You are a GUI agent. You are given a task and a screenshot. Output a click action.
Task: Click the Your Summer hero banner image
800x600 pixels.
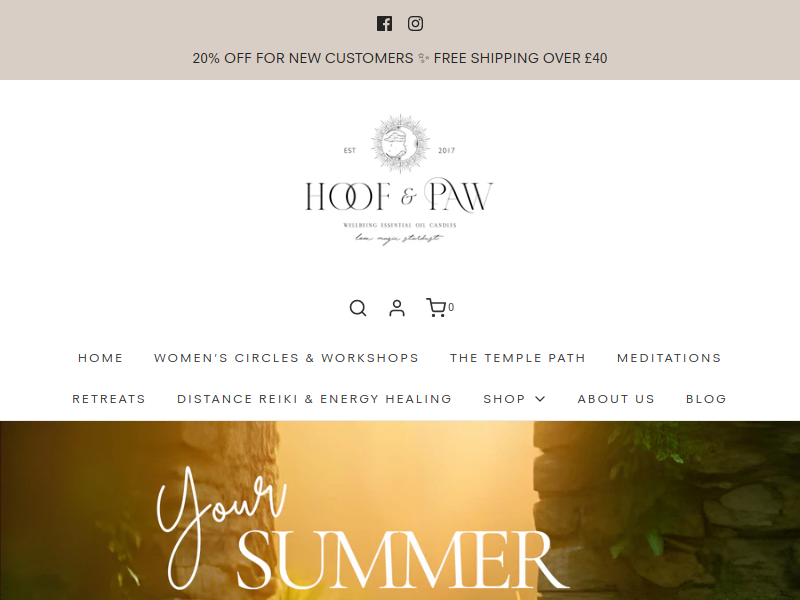pyautogui.click(x=400, y=511)
